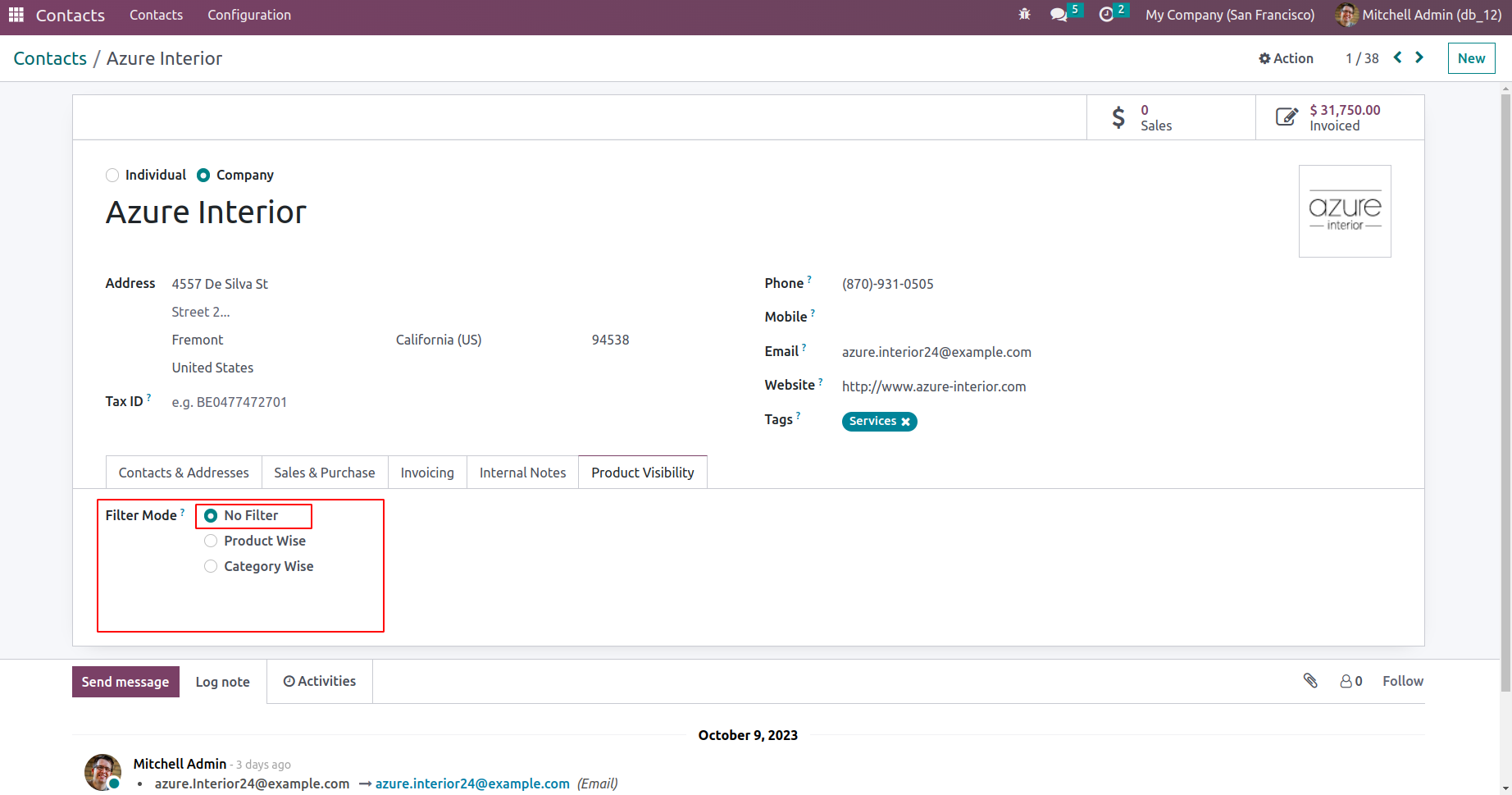Open the Invoiced stat button
Viewport: 1512px width, 795px height.
(x=1340, y=117)
